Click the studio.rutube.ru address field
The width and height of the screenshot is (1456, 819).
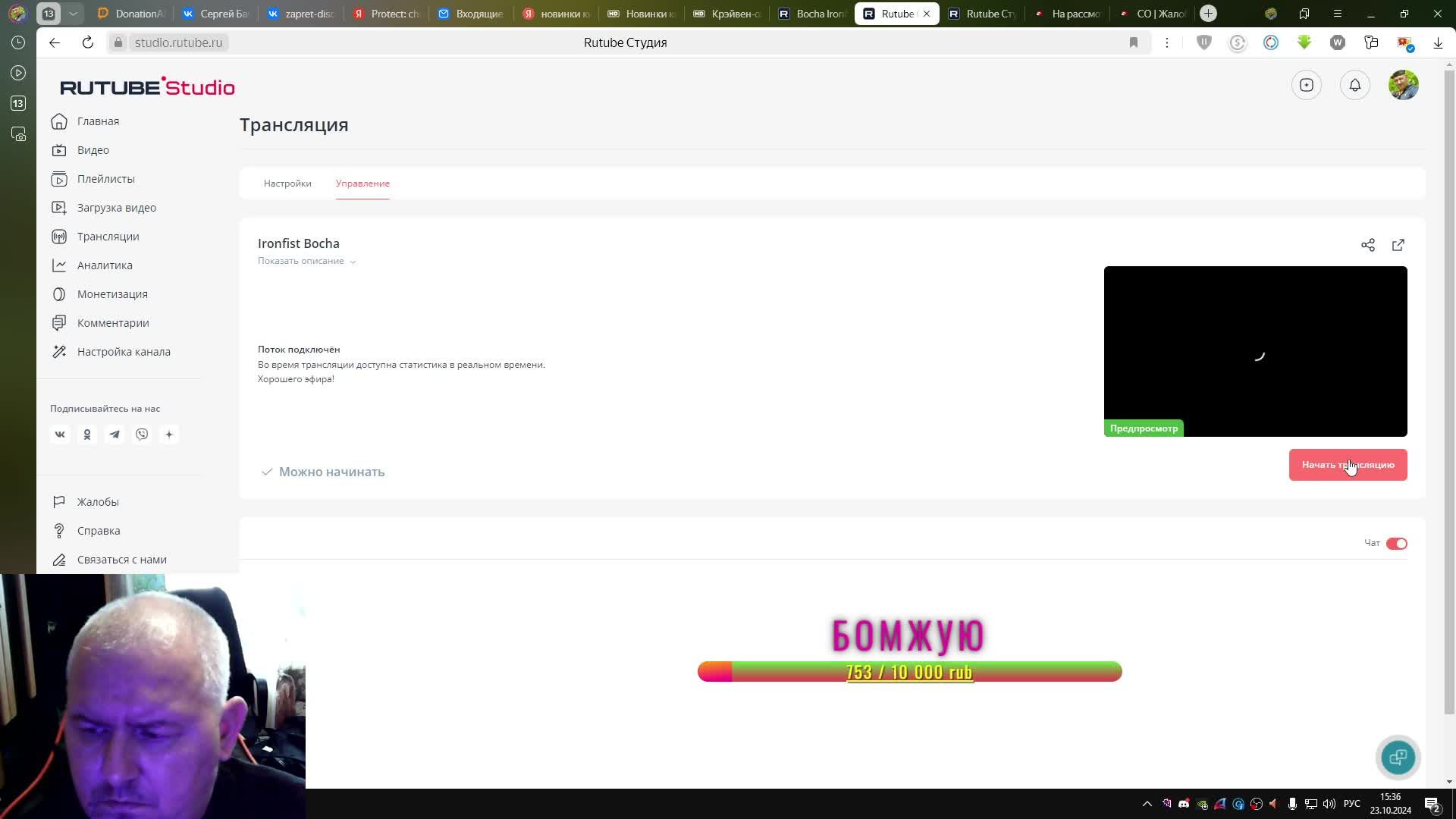(x=178, y=42)
